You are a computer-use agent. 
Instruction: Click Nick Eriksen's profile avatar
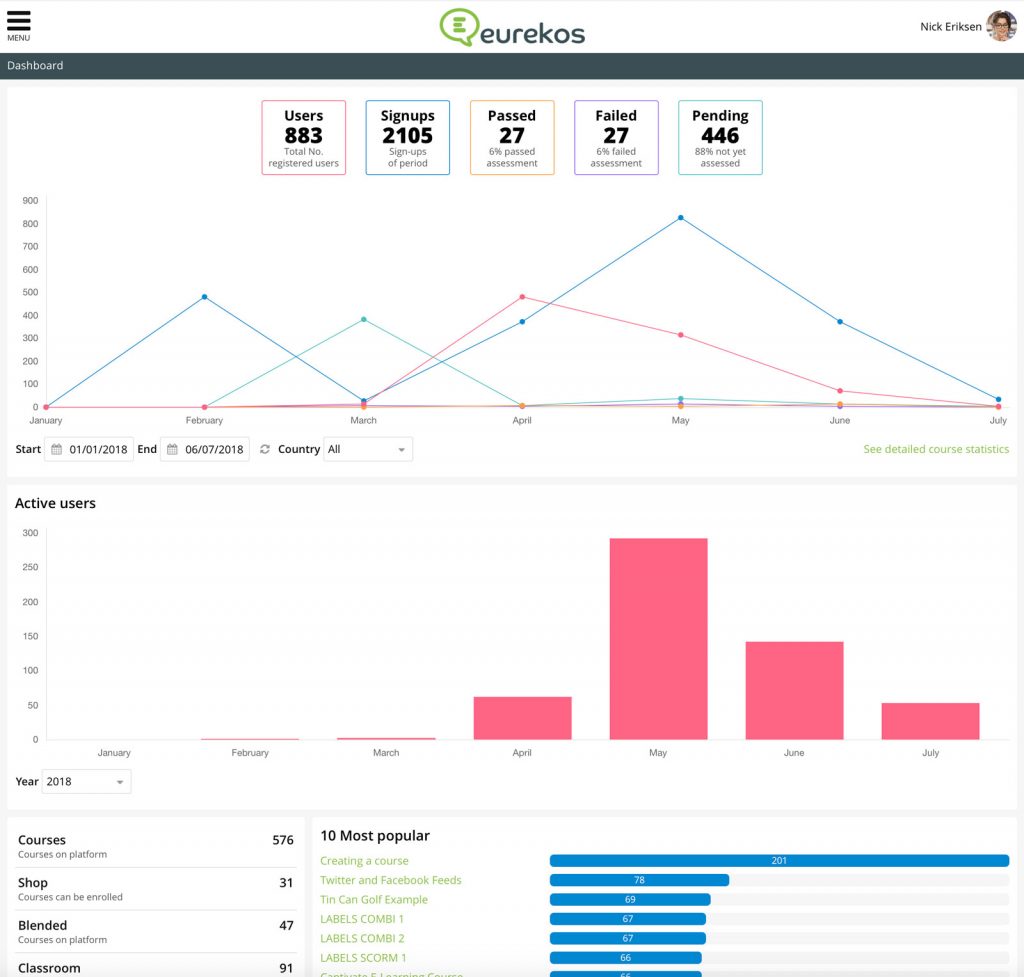[x=1000, y=26]
